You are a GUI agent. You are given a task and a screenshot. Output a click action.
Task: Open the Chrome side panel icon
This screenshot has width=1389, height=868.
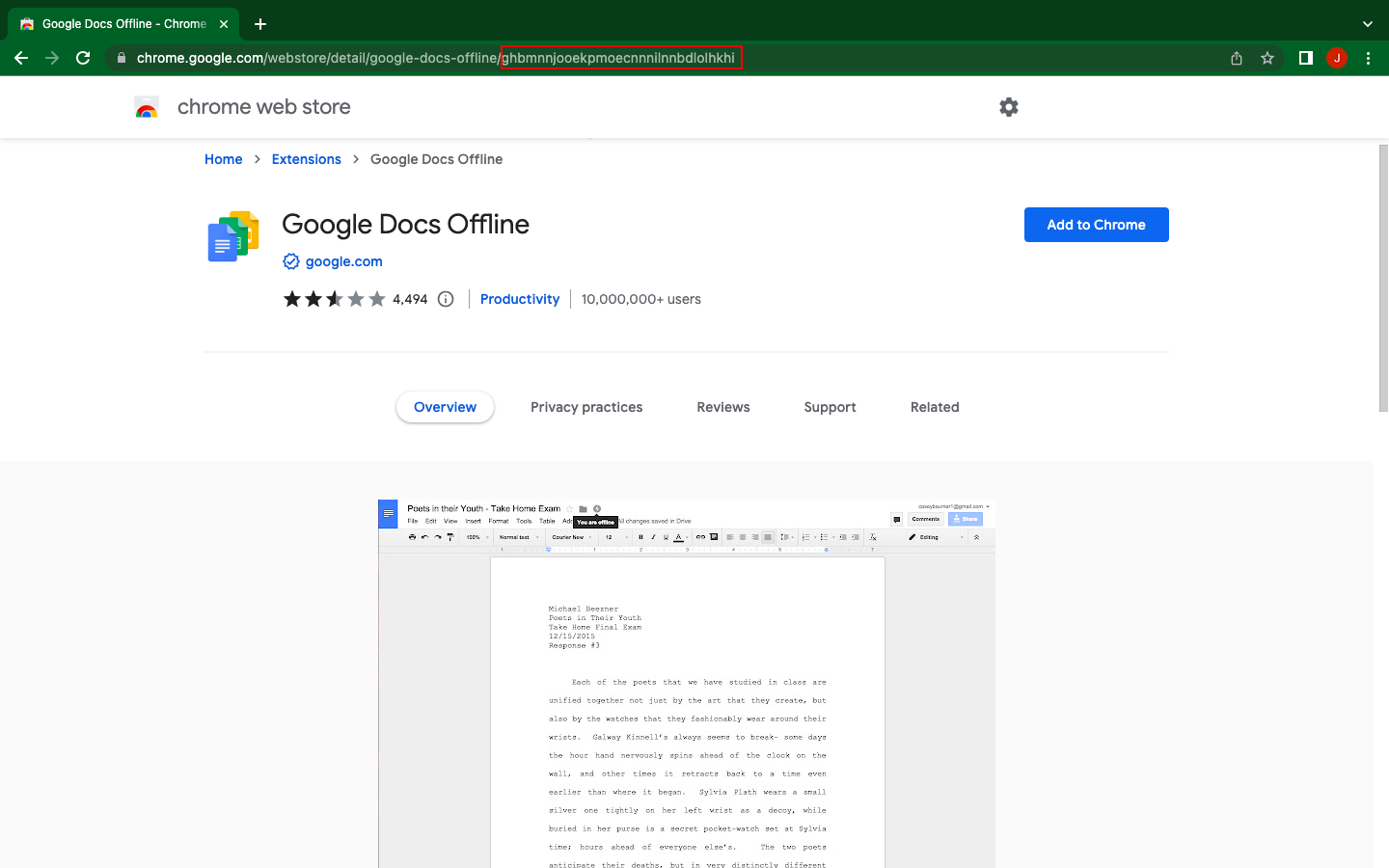(1306, 58)
